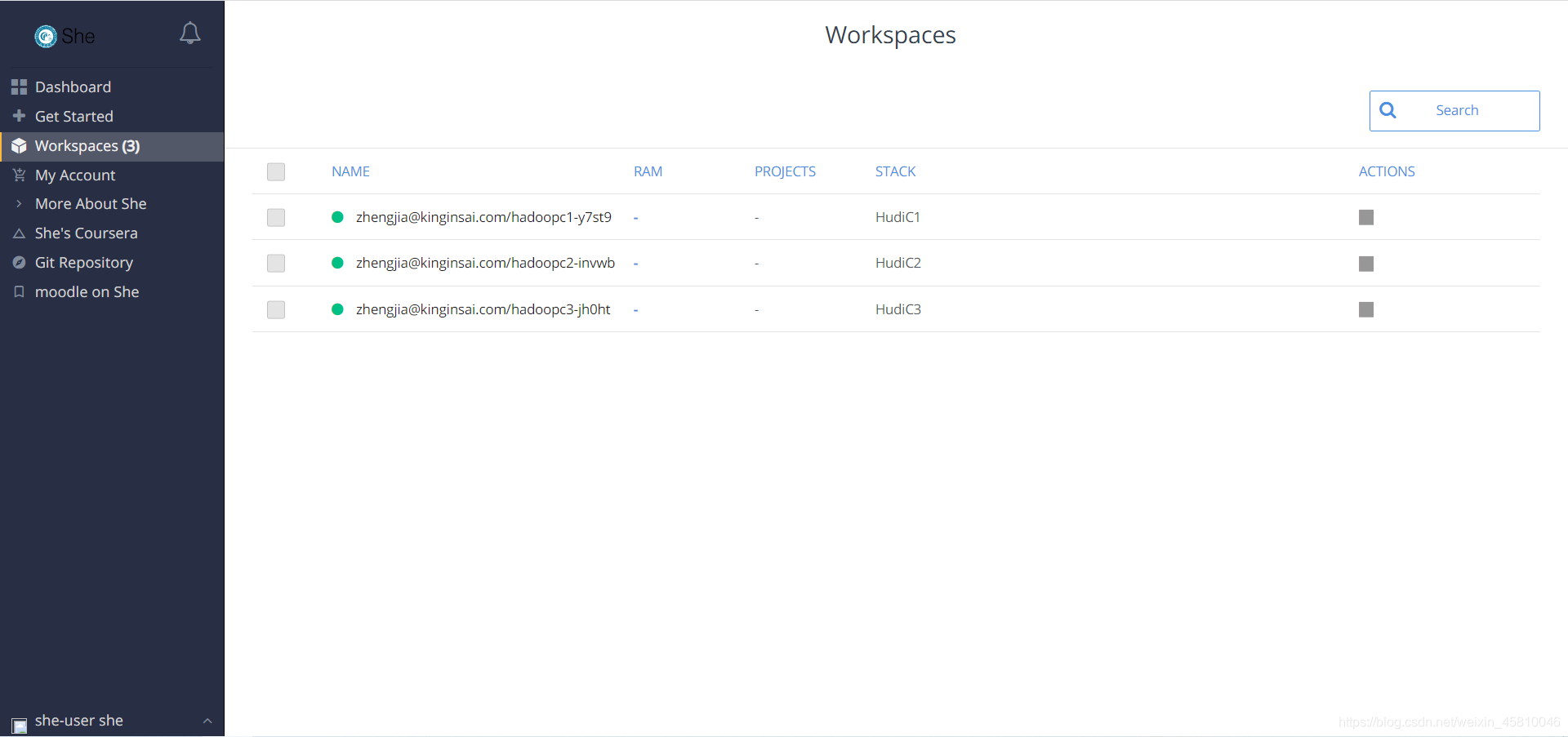Click the She's Coursera triangle icon
The width and height of the screenshot is (1568, 737).
(19, 233)
